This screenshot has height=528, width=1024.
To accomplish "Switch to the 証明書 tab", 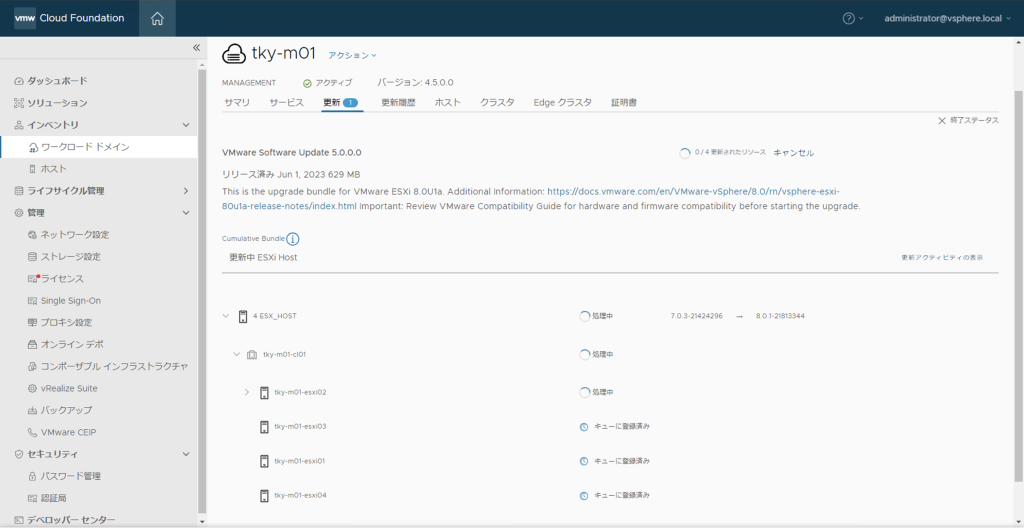I will click(624, 103).
